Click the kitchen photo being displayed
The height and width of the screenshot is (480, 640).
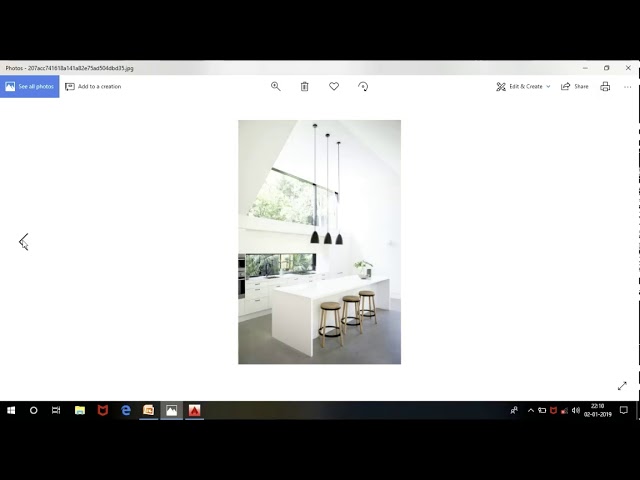tap(320, 242)
